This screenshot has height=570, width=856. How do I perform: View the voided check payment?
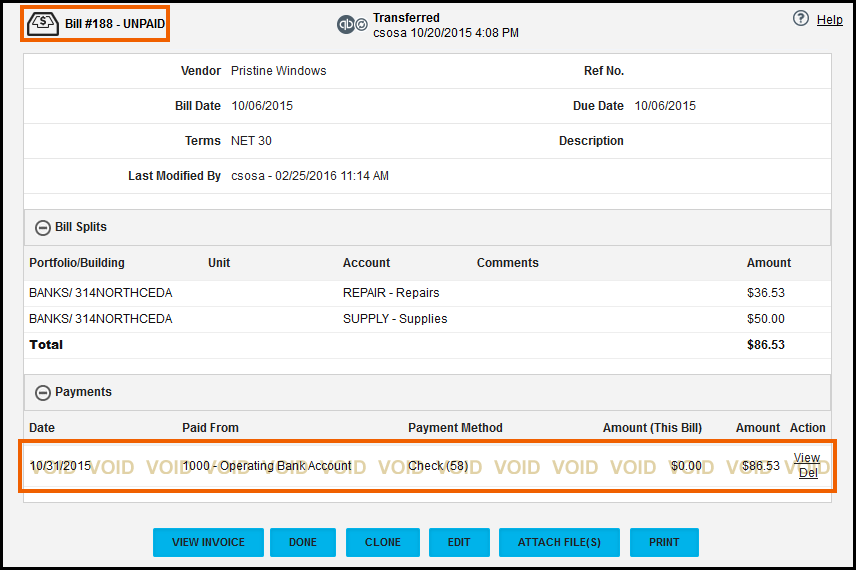click(x=807, y=458)
